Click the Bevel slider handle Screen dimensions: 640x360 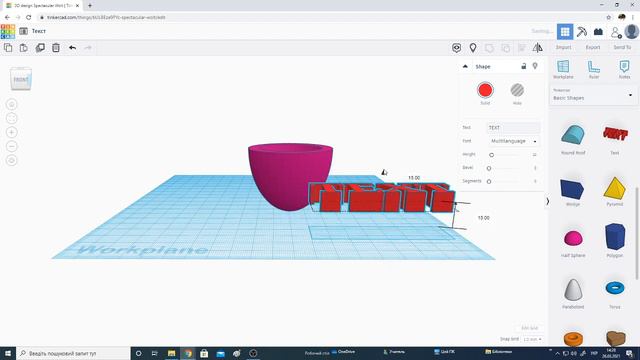489,168
